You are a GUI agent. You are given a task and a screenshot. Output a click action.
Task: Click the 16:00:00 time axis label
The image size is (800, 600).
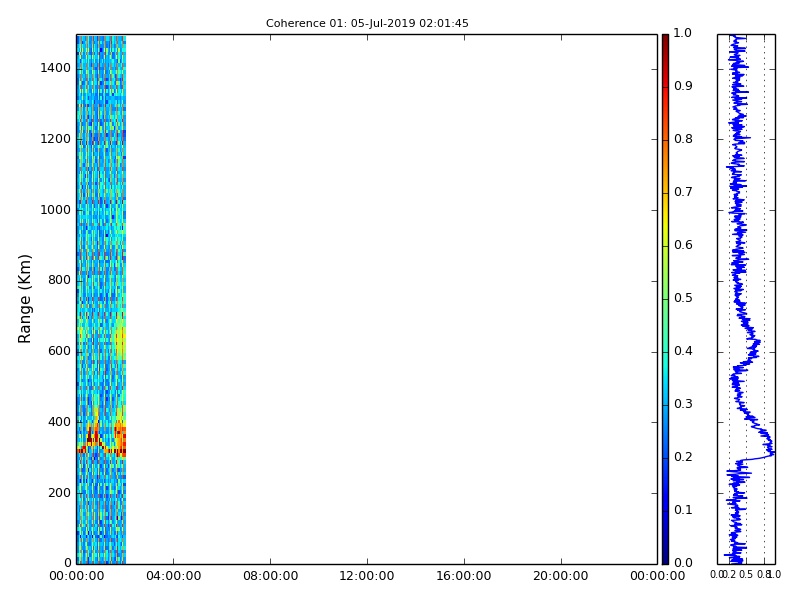tap(464, 577)
